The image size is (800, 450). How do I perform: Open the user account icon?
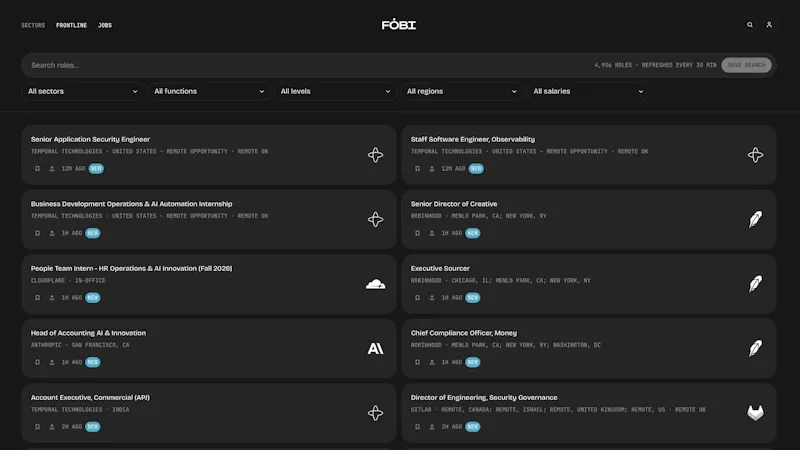click(x=769, y=24)
